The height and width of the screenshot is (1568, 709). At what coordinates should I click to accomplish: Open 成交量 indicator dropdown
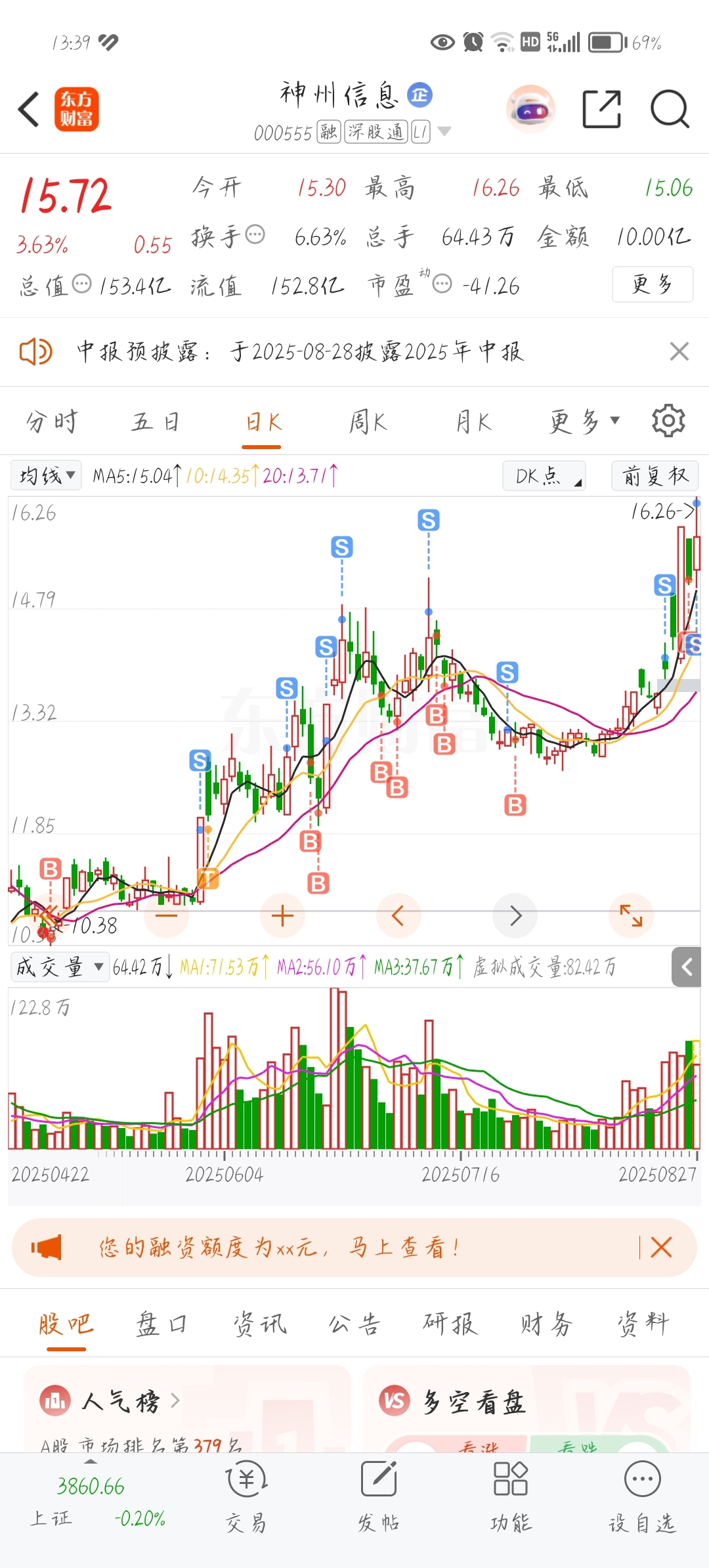pos(60,967)
